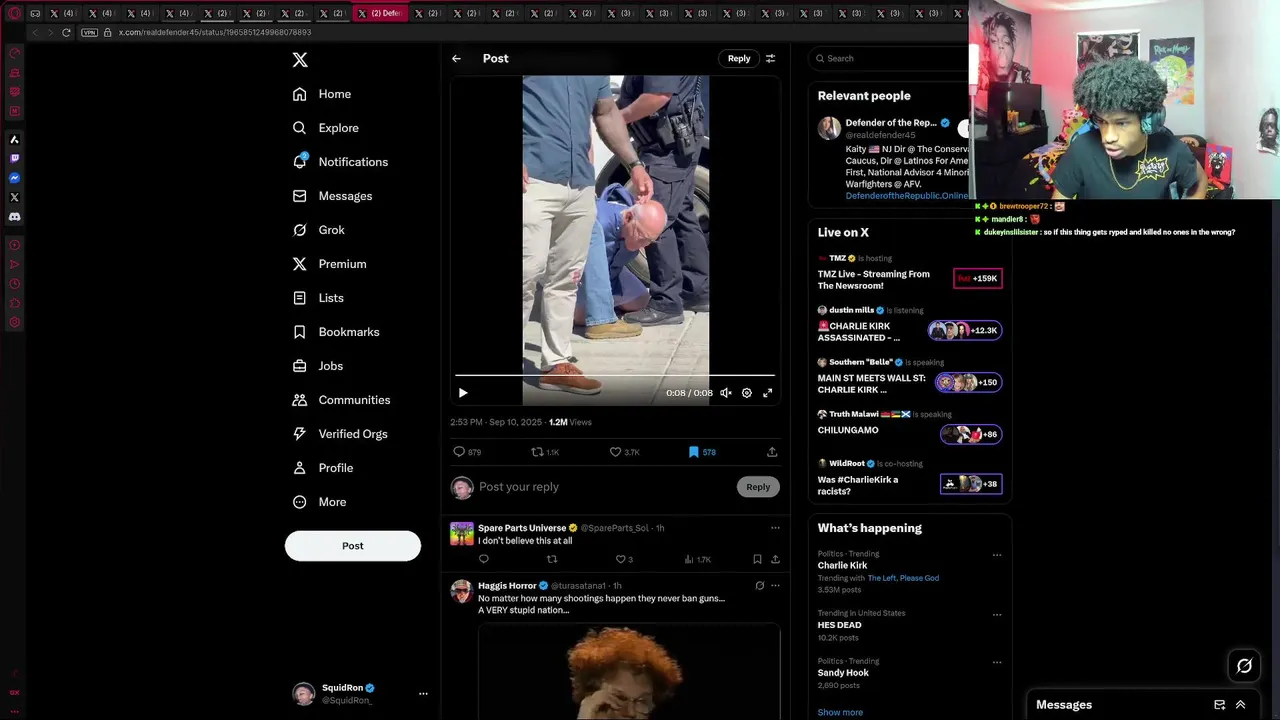Screen dimensions: 1280x720
Task: Open Notifications page
Action: [x=340, y=162]
